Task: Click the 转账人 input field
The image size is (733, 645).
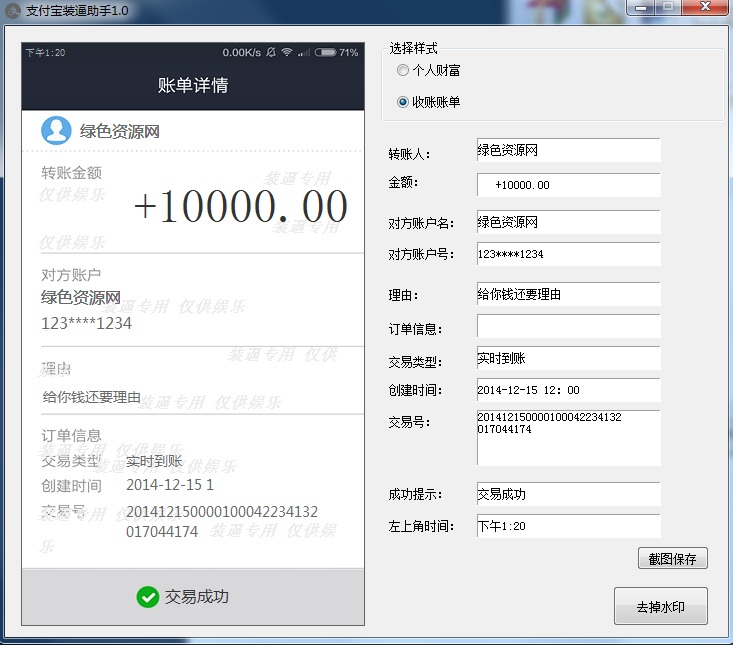Action: (x=568, y=150)
